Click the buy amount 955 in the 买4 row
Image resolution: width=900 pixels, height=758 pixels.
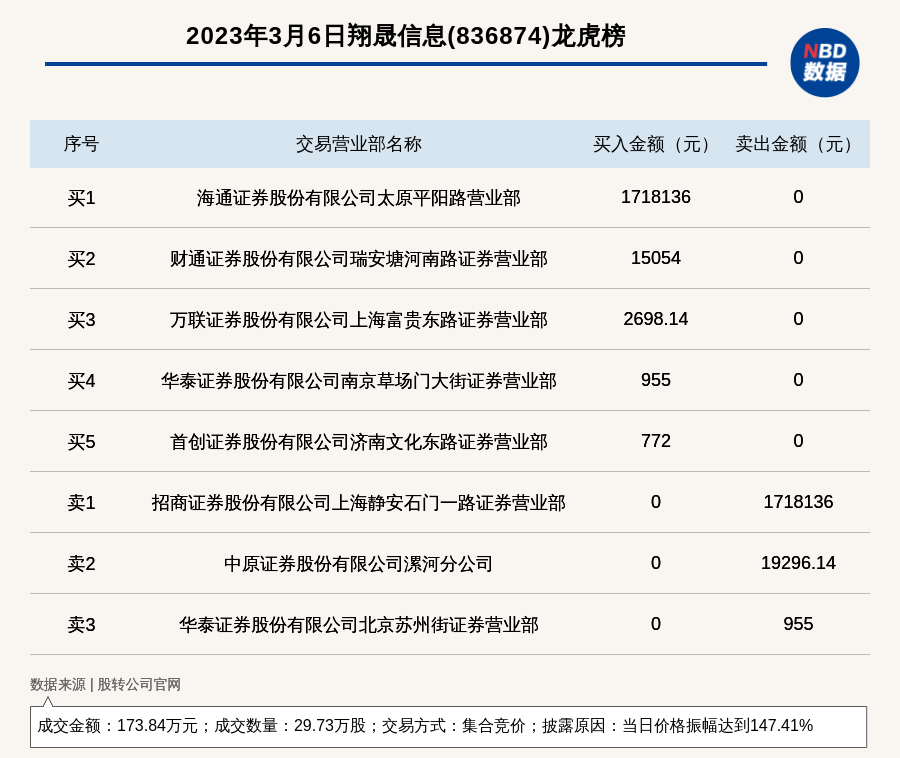(655, 380)
